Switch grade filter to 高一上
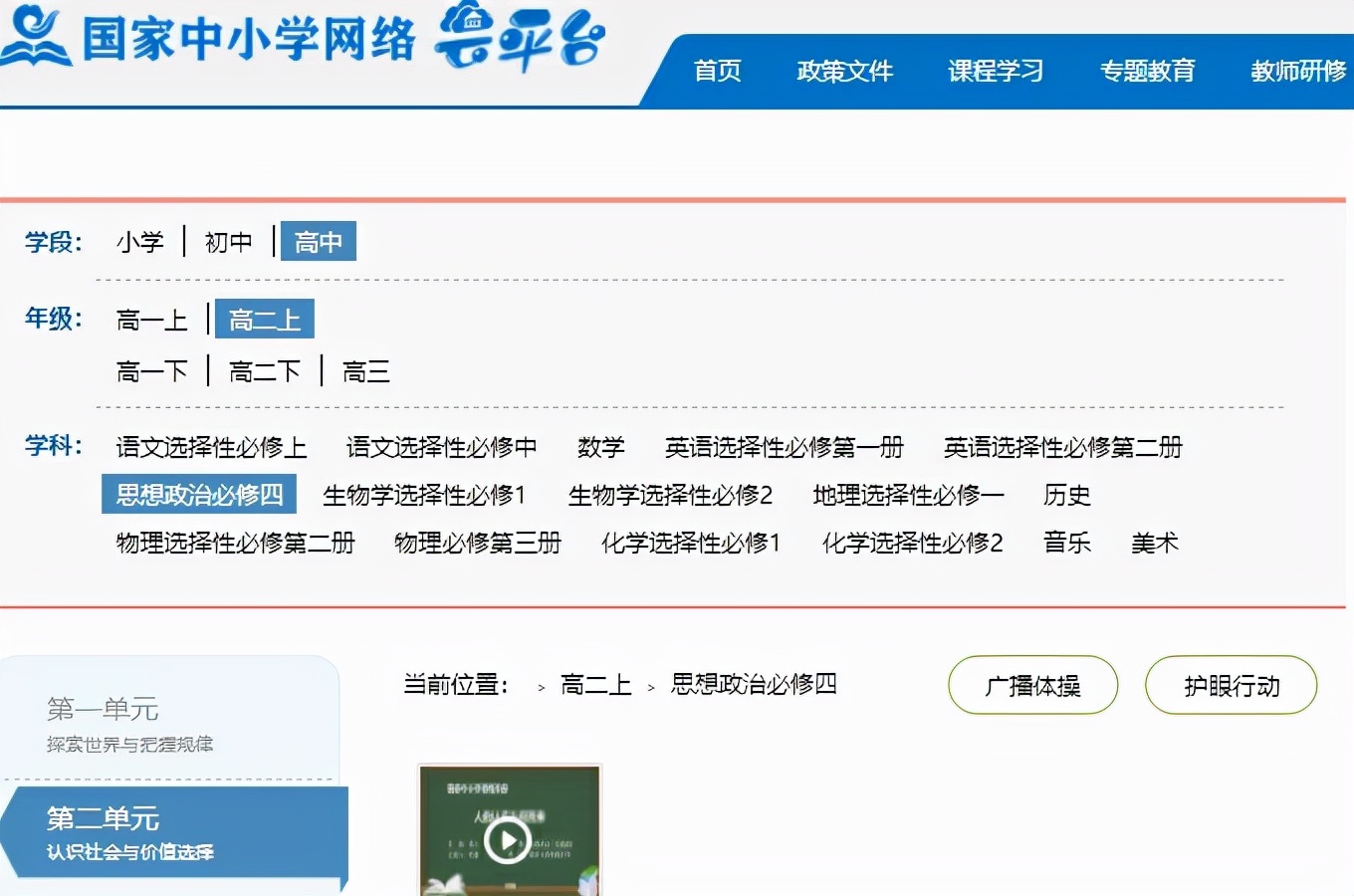Screen dimensions: 1354x896 point(151,319)
